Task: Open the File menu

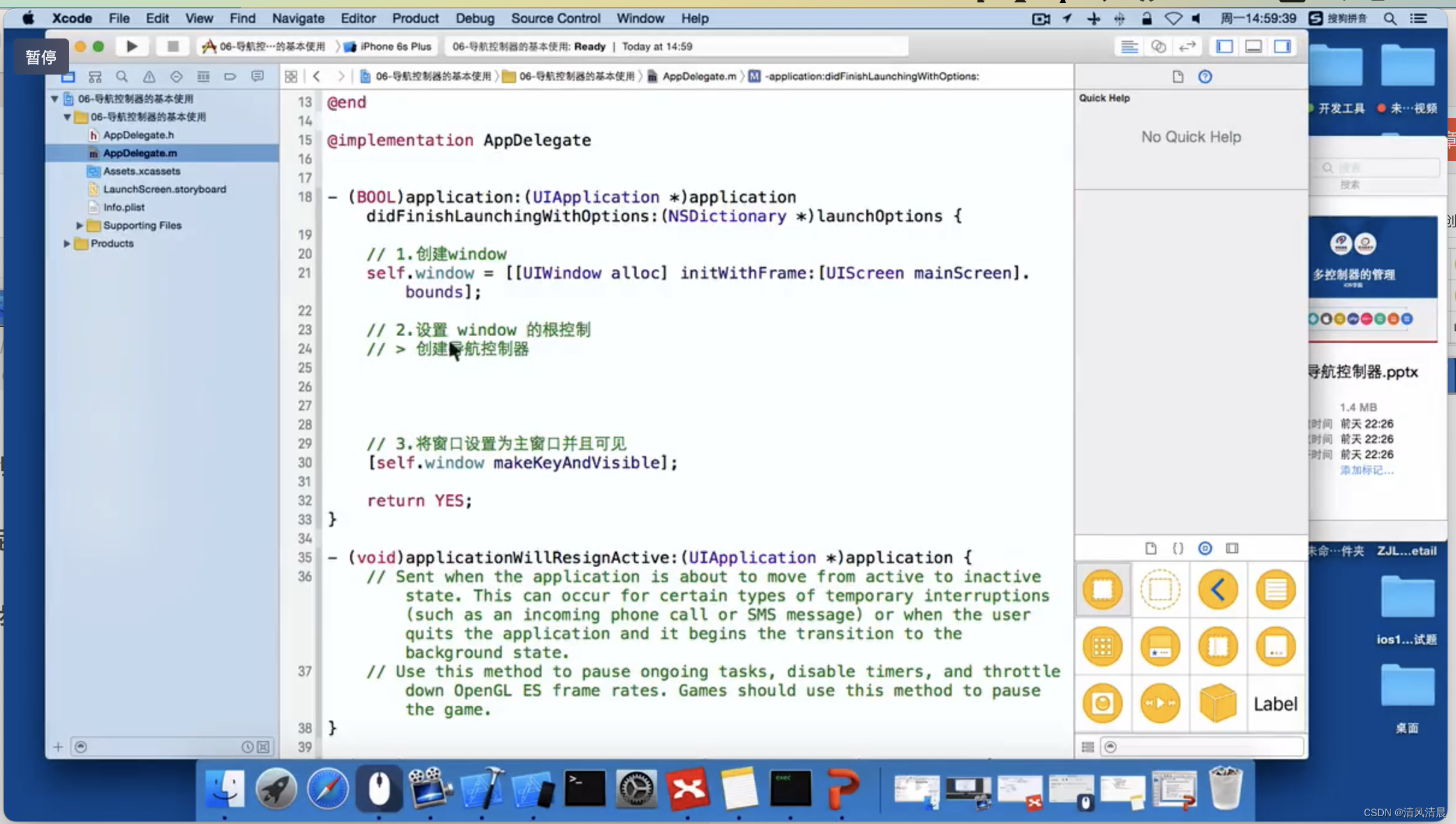Action: (x=119, y=18)
